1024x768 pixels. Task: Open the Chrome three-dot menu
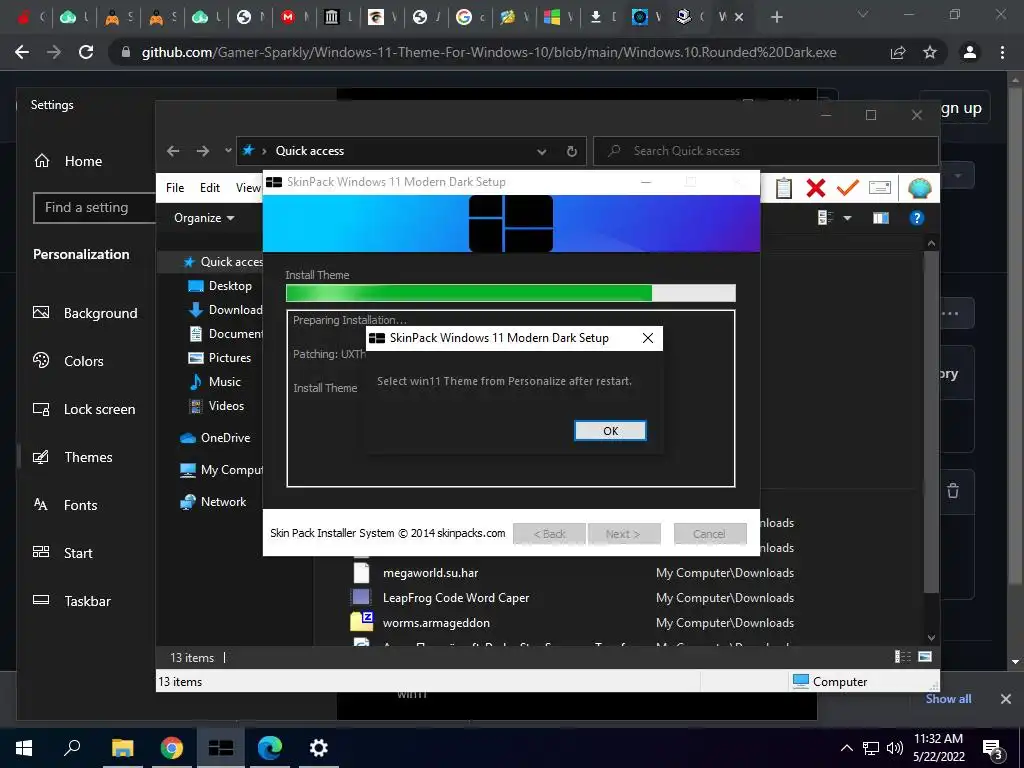(1002, 52)
